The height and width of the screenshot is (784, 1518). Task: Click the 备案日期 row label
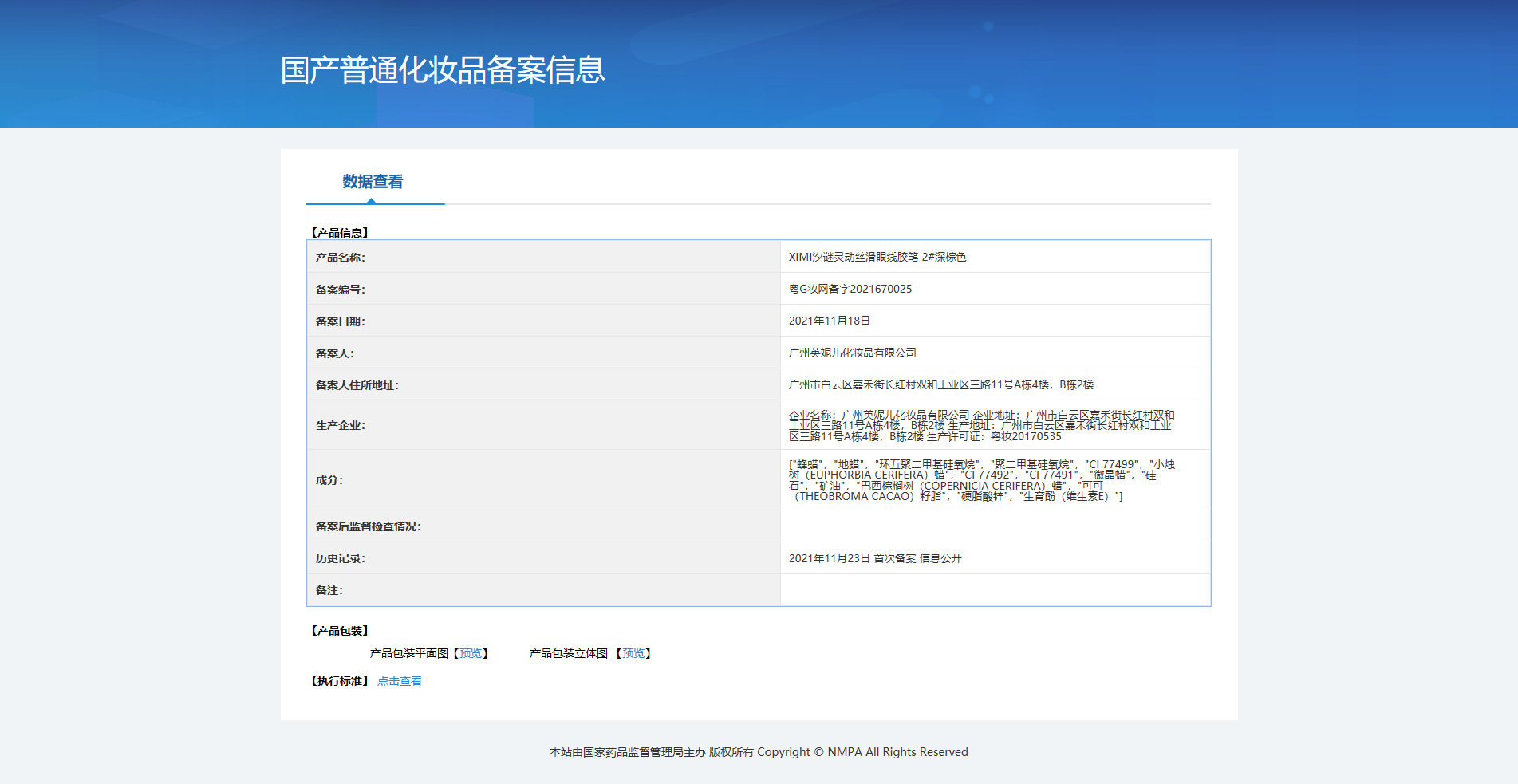click(x=341, y=321)
